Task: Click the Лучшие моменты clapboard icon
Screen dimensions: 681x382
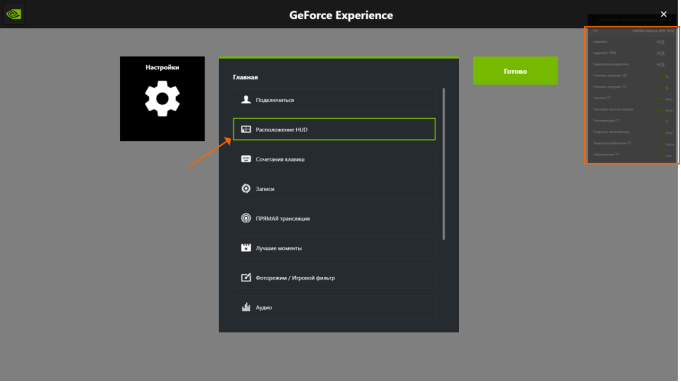Action: pyautogui.click(x=246, y=247)
